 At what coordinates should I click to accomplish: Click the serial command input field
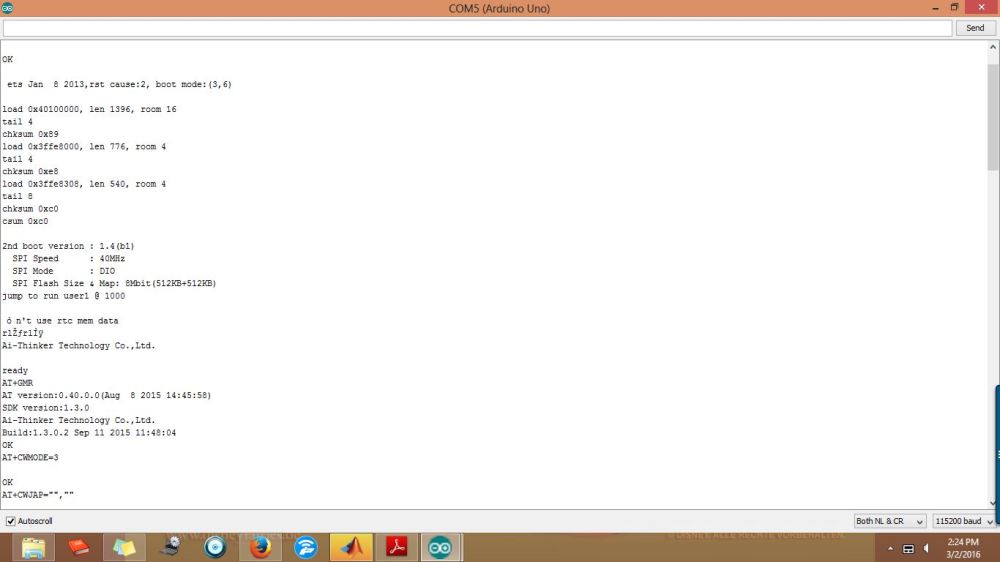[x=477, y=28]
